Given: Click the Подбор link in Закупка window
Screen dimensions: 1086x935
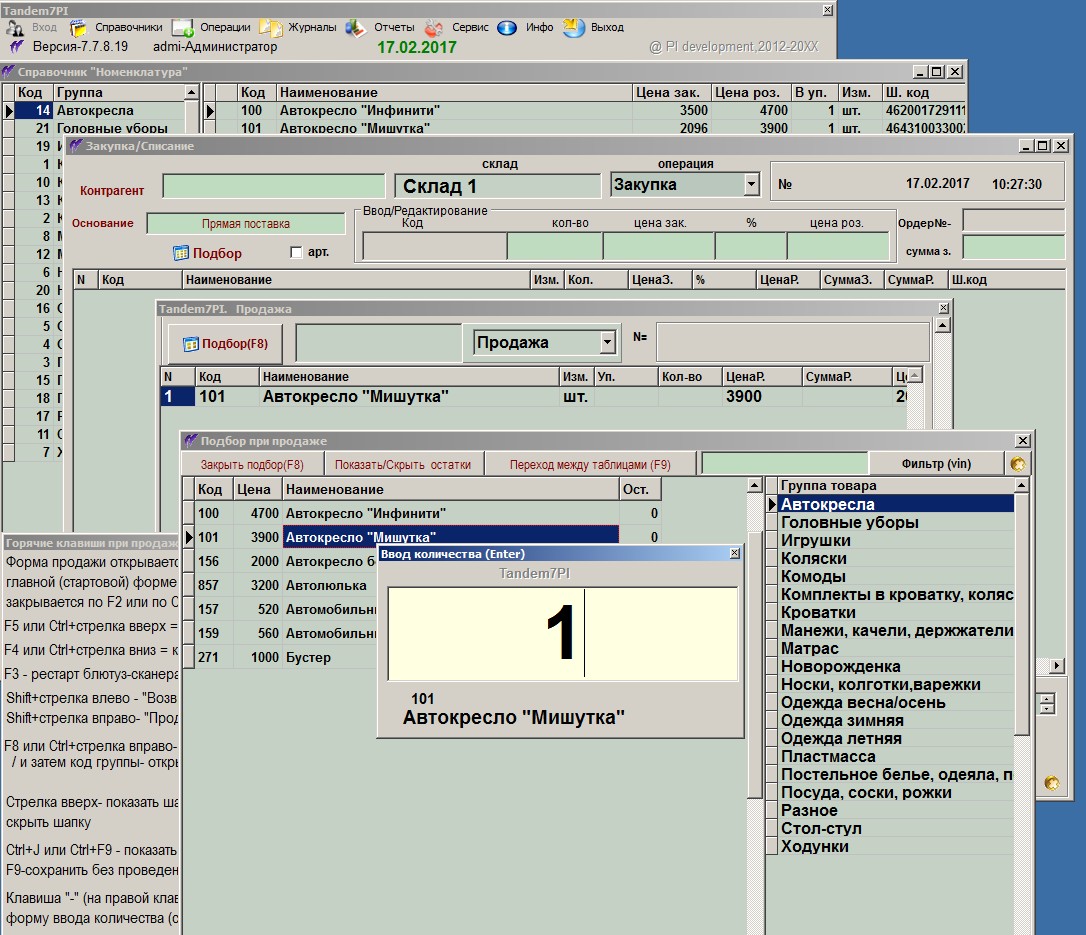Looking at the screenshot, I should tap(217, 253).
